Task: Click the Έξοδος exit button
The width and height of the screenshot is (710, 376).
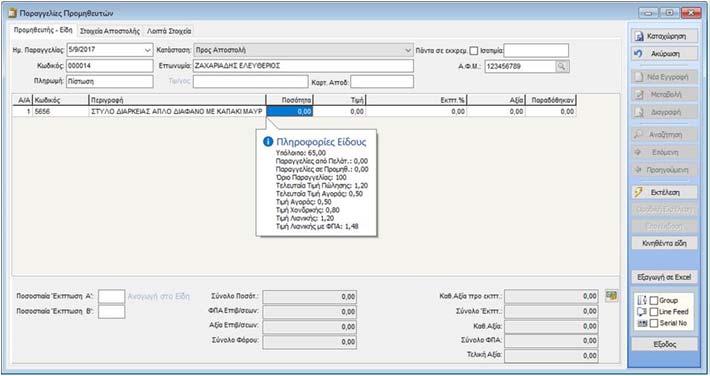Action: click(664, 344)
